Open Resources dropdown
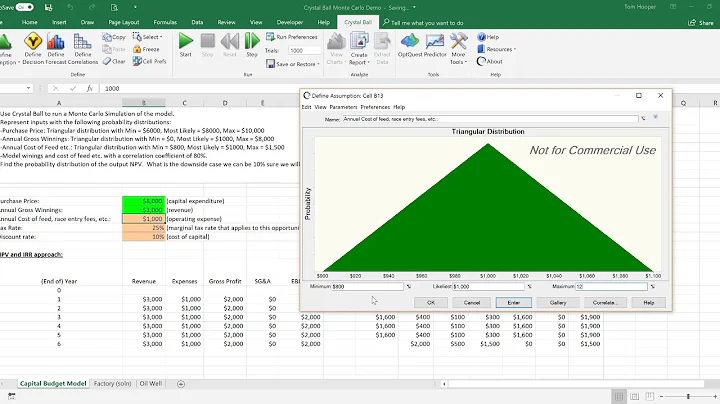 496,49
